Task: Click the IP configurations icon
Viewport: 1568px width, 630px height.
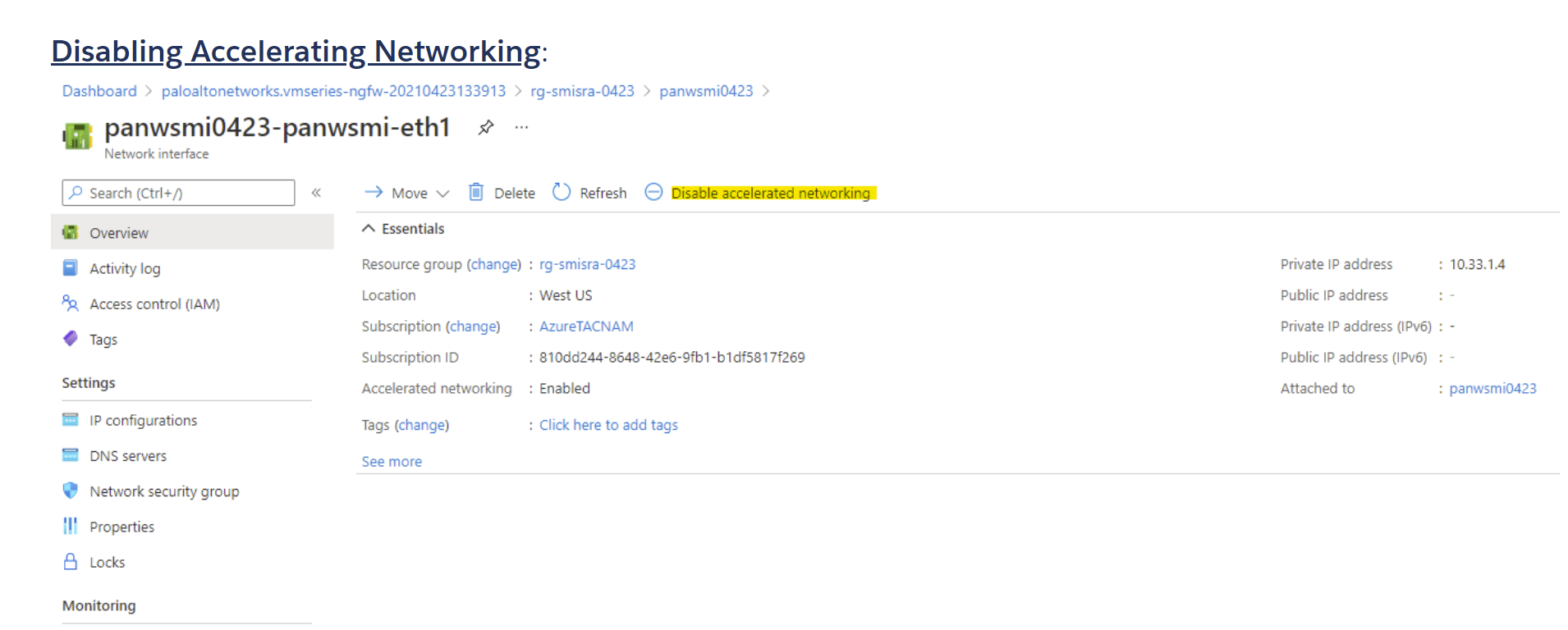Action: click(71, 419)
